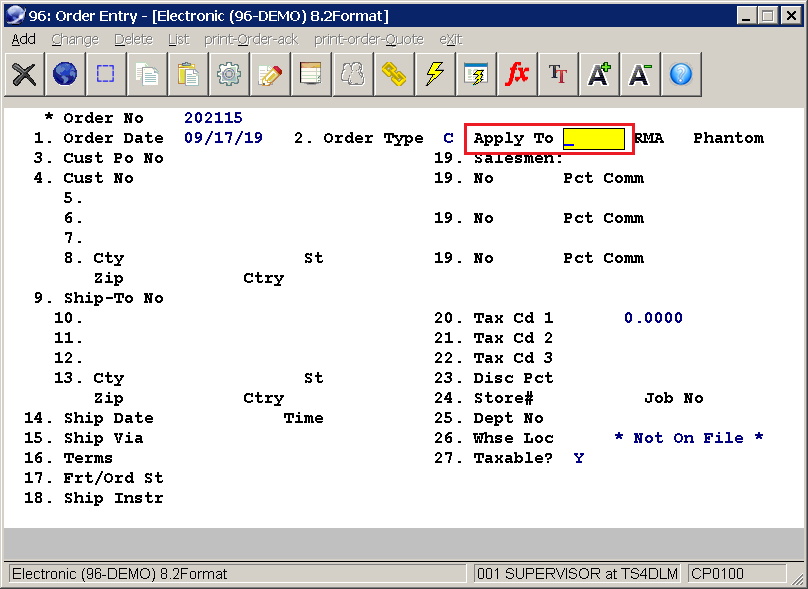This screenshot has width=808, height=589.
Task: Click the Cust Po No label
Action: pyautogui.click(x=113, y=158)
